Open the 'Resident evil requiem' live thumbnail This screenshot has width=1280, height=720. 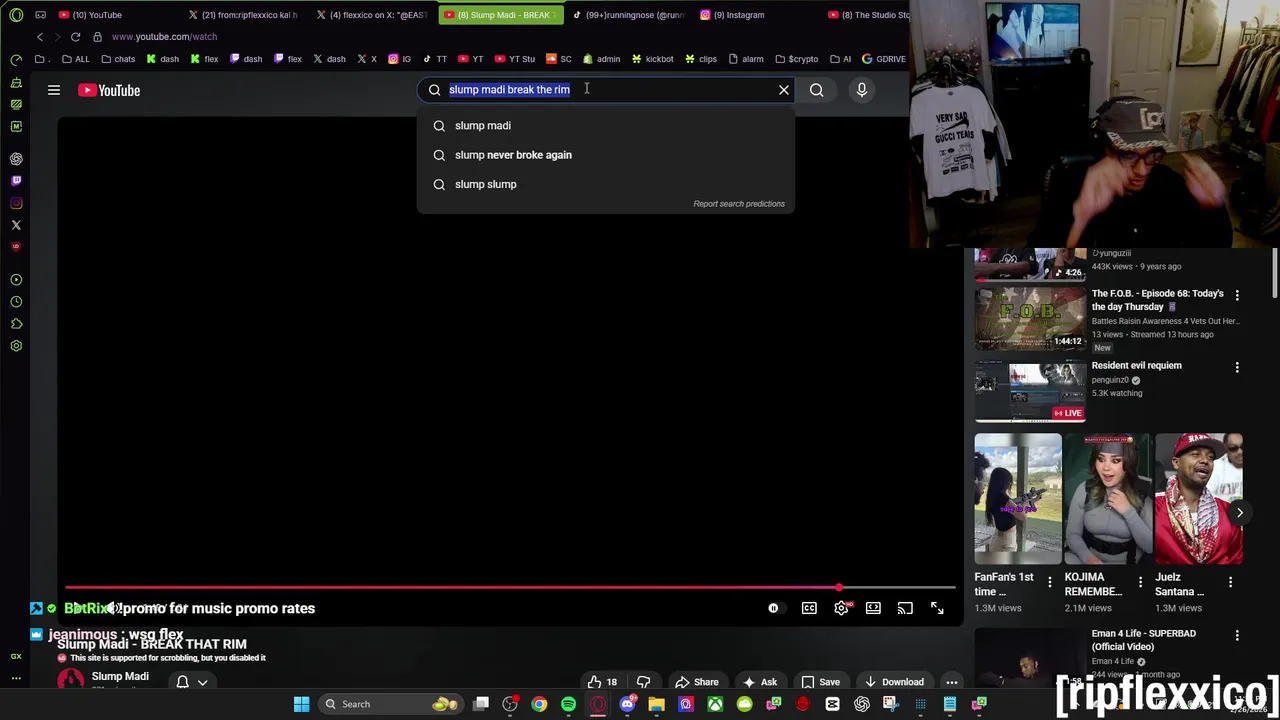coord(1030,391)
